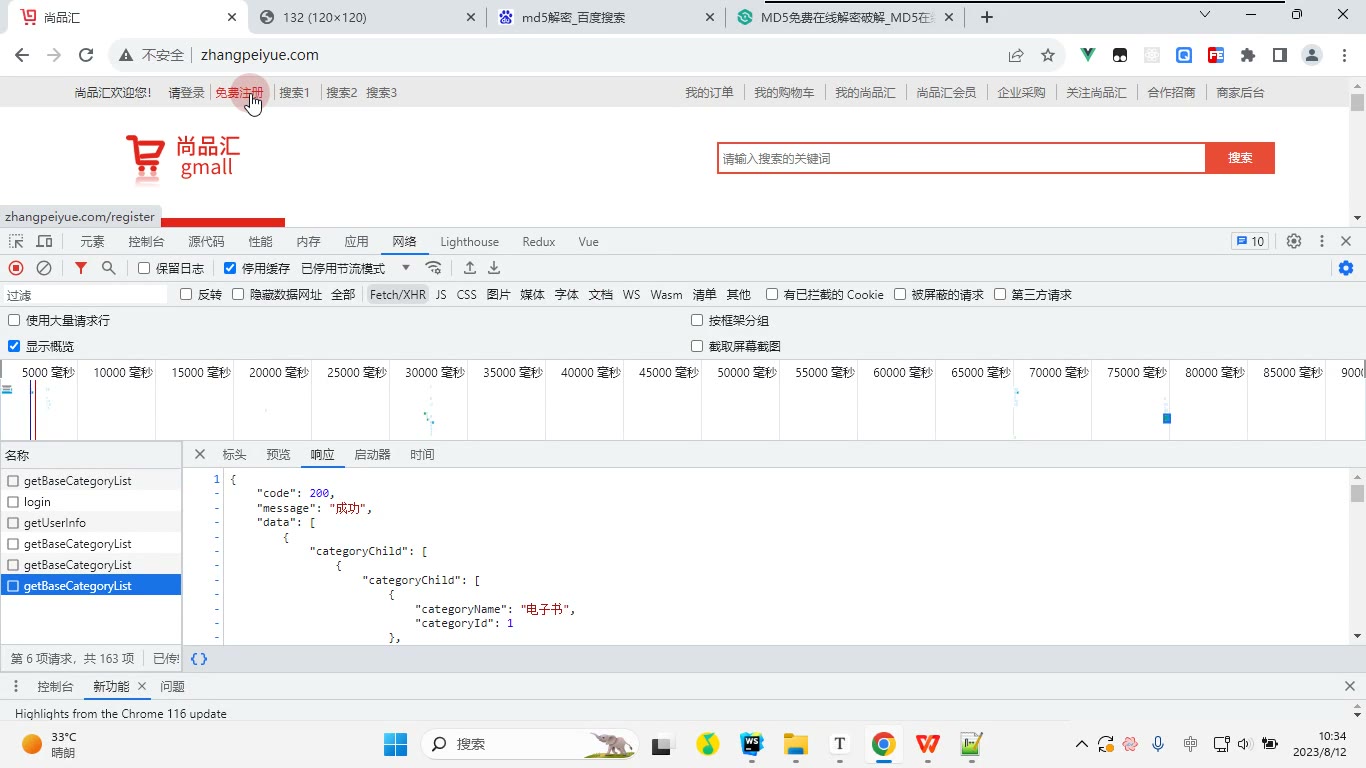1366x768 pixels.
Task: Open the 请登录 link
Action: pos(186,93)
